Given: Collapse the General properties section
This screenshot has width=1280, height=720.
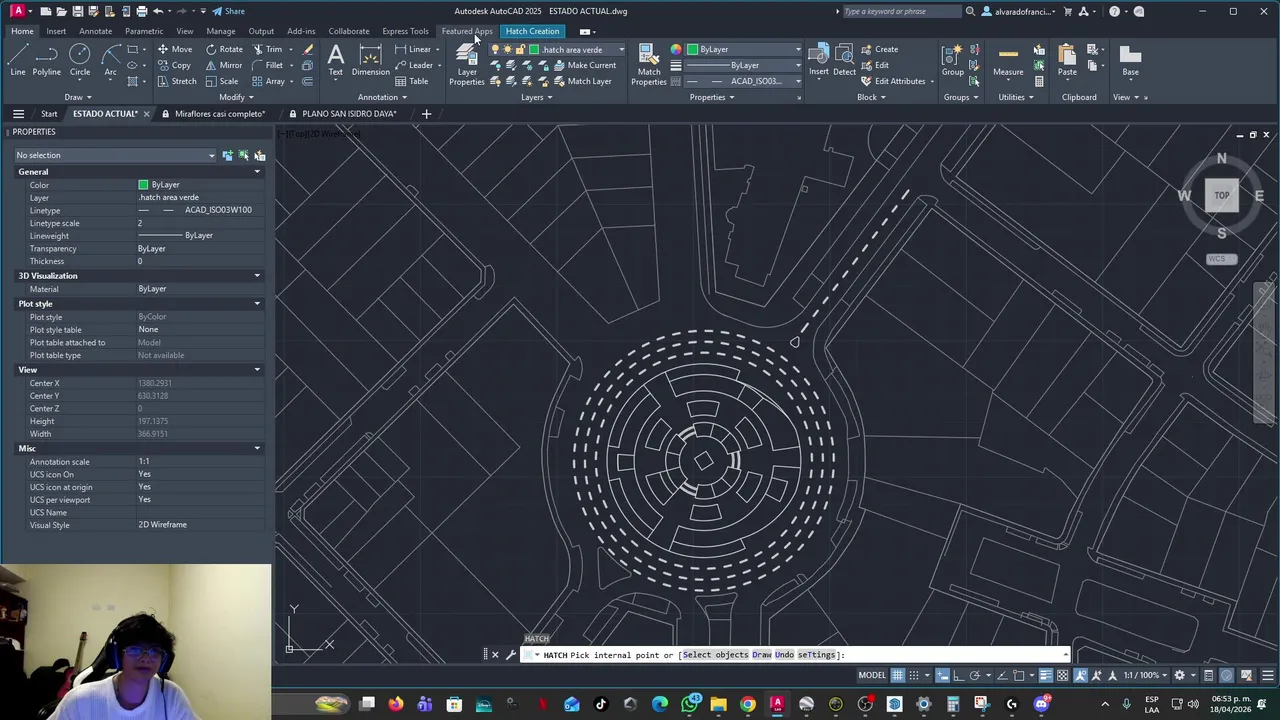Looking at the screenshot, I should (x=257, y=172).
